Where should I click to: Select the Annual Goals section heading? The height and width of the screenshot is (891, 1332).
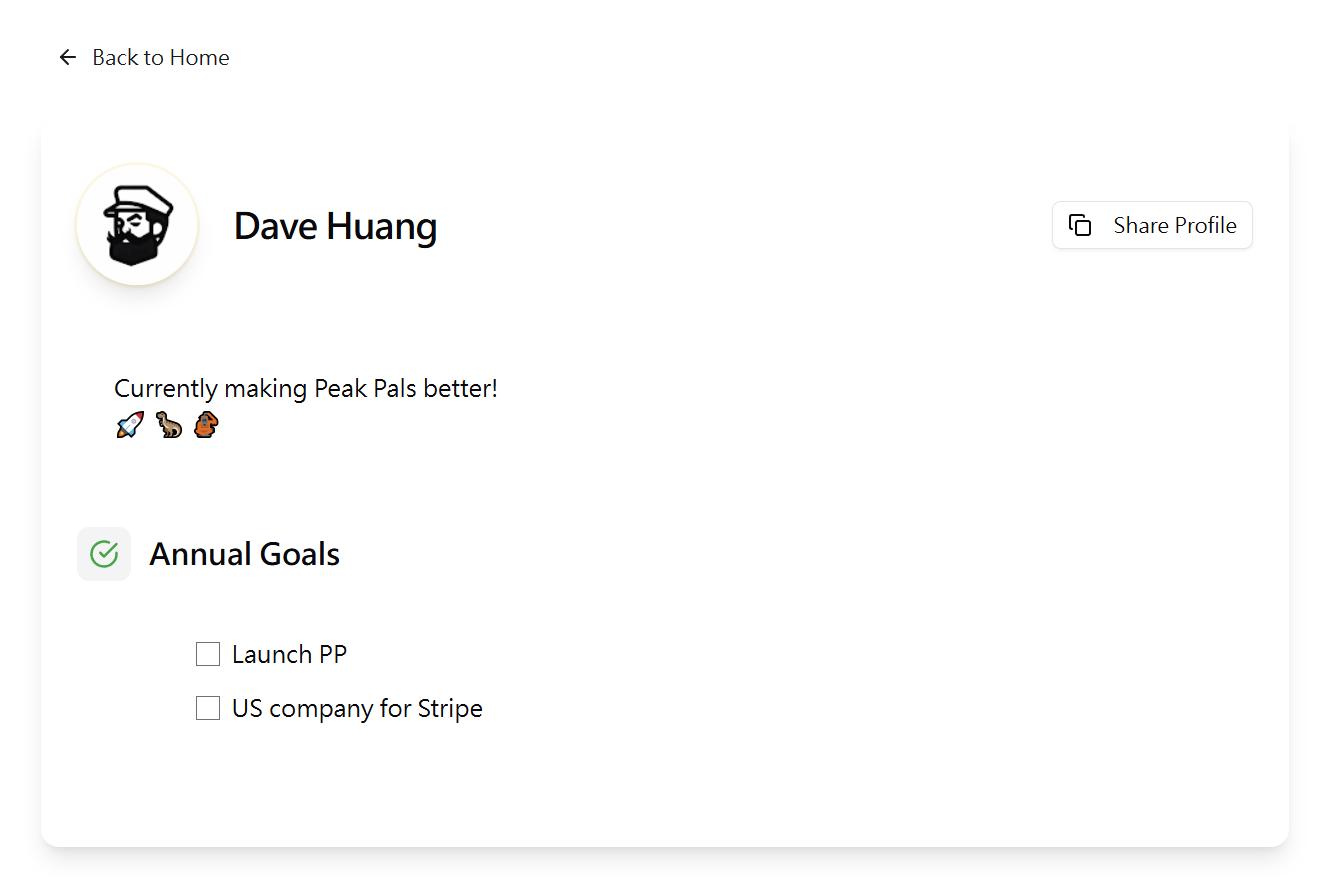click(x=245, y=554)
